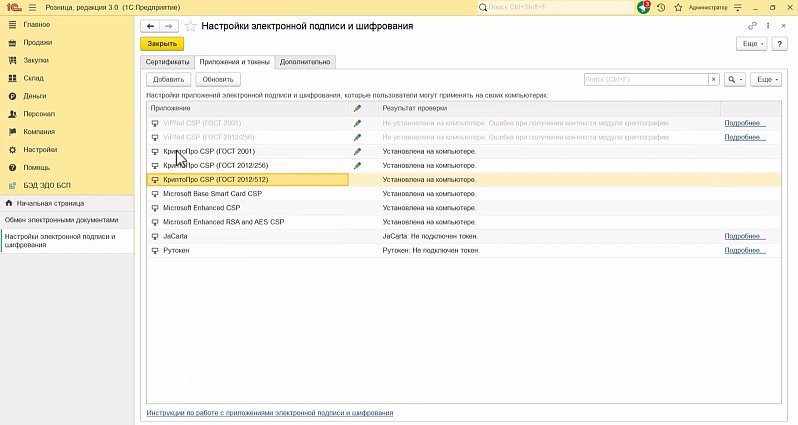Click the Помощь question icon

(x=13, y=168)
